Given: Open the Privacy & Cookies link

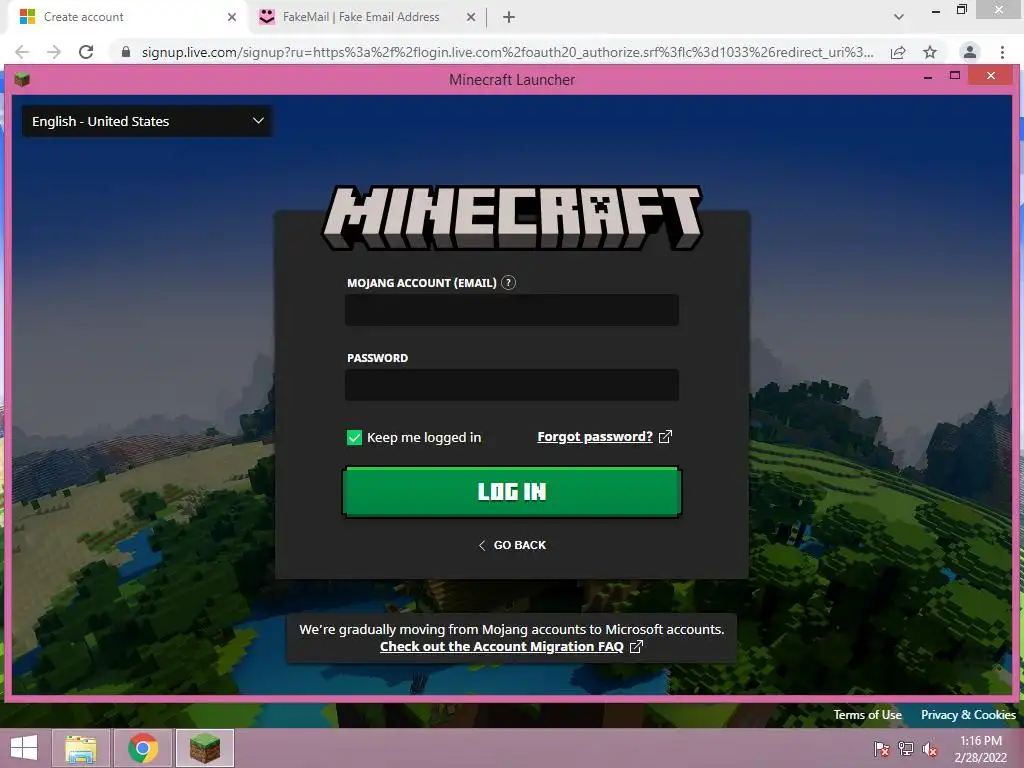Looking at the screenshot, I should (x=968, y=714).
